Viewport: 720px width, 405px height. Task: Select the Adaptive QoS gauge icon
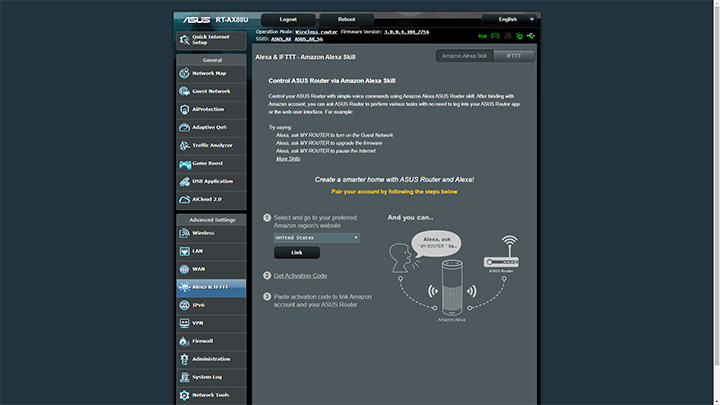[185, 127]
